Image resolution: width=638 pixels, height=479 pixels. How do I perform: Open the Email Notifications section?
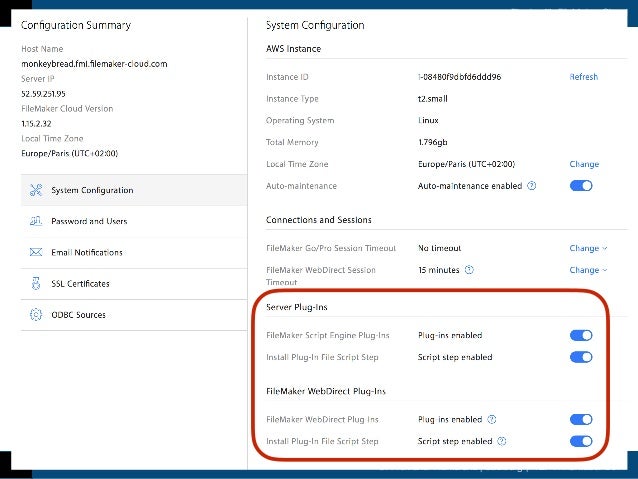point(134,252)
